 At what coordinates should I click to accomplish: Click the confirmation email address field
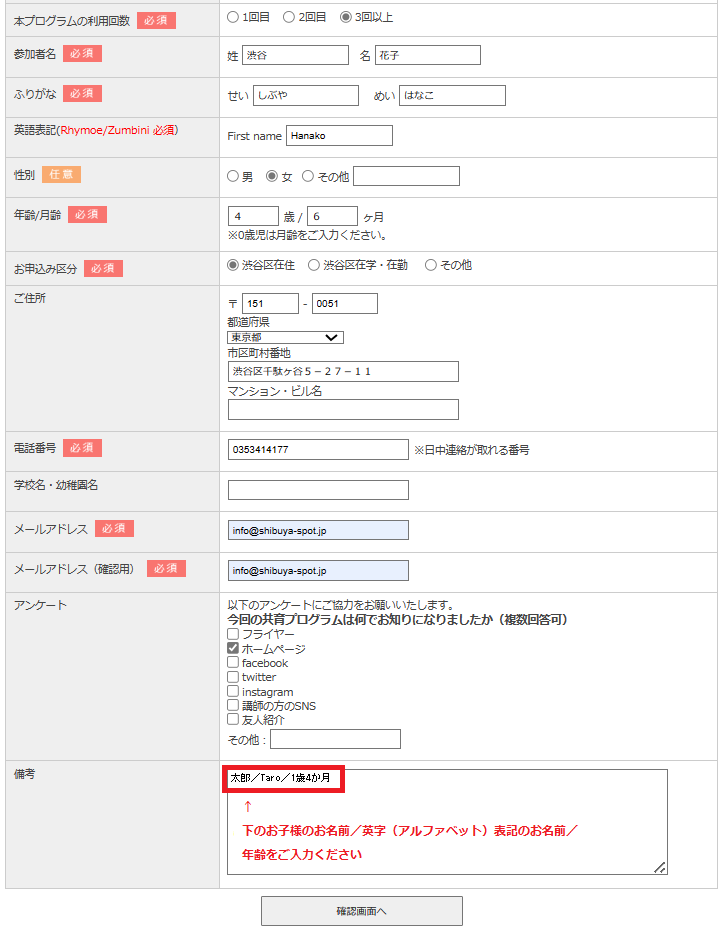click(318, 570)
